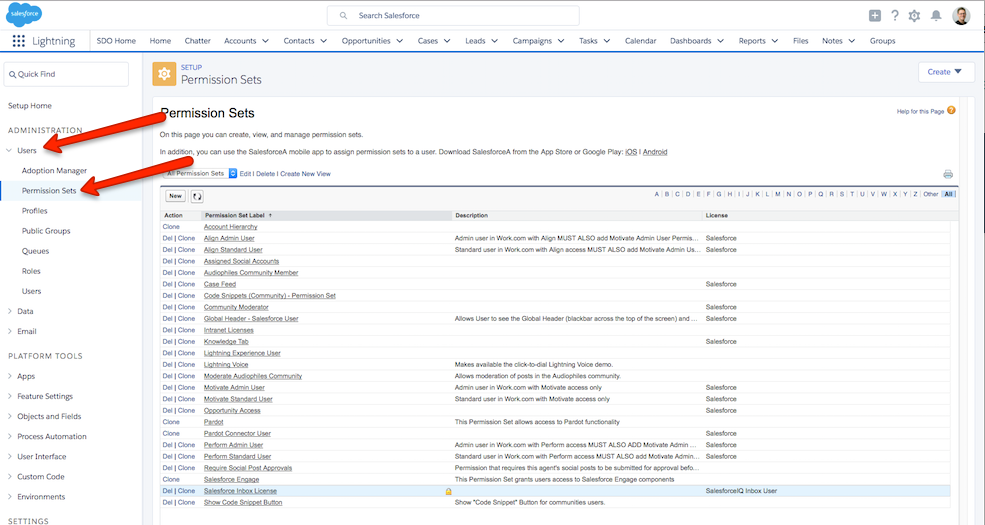Expand the Feature Settings section
This screenshot has width=985, height=525.
click(x=9, y=396)
